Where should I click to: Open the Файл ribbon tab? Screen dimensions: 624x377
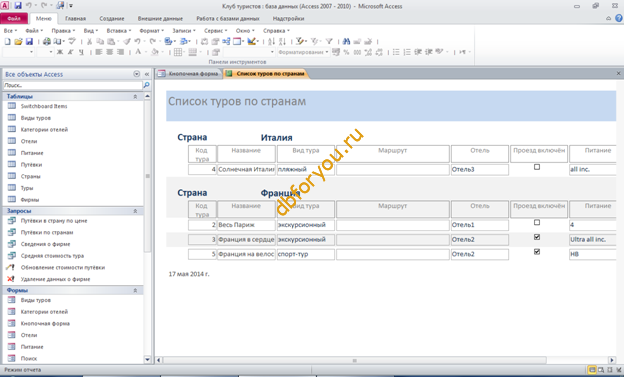(x=14, y=18)
